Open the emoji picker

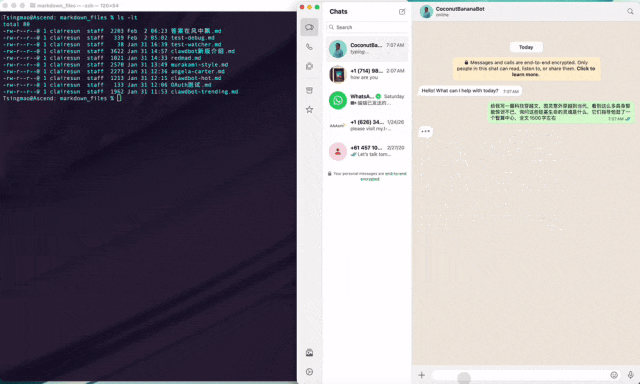point(614,375)
